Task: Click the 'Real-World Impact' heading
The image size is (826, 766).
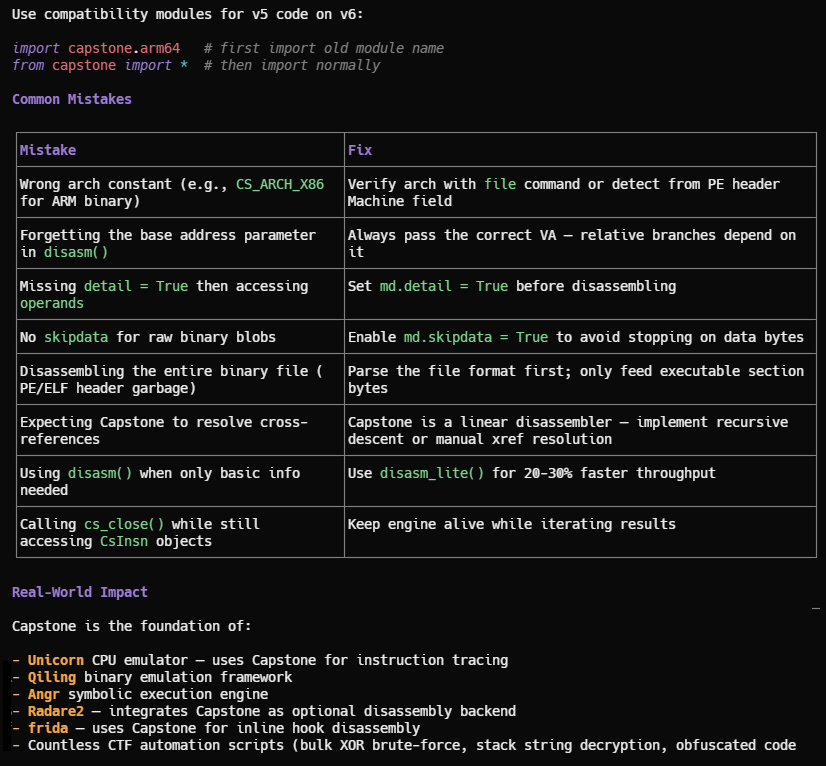Action: coord(80,592)
